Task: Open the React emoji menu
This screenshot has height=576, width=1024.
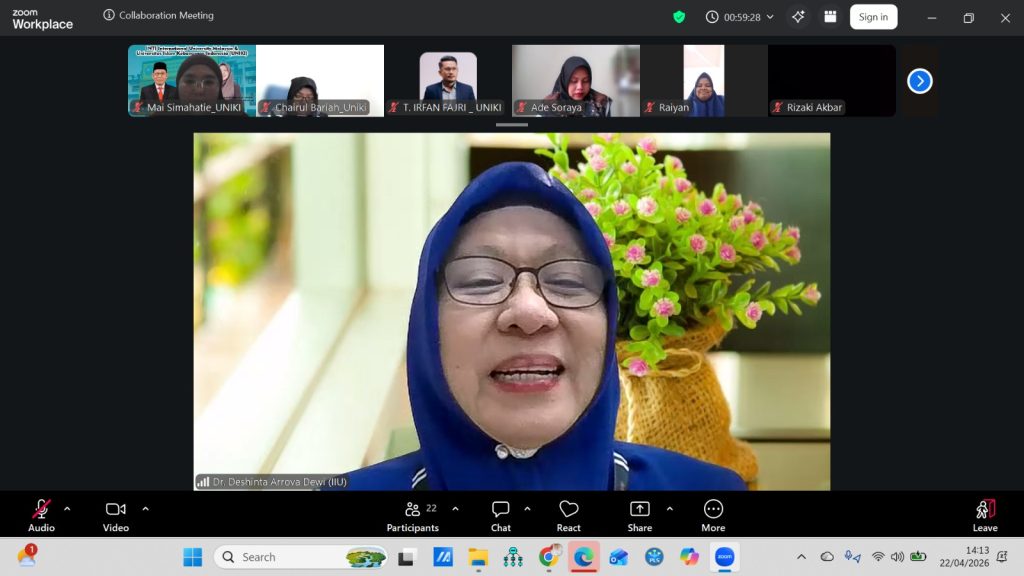Action: click(x=569, y=515)
